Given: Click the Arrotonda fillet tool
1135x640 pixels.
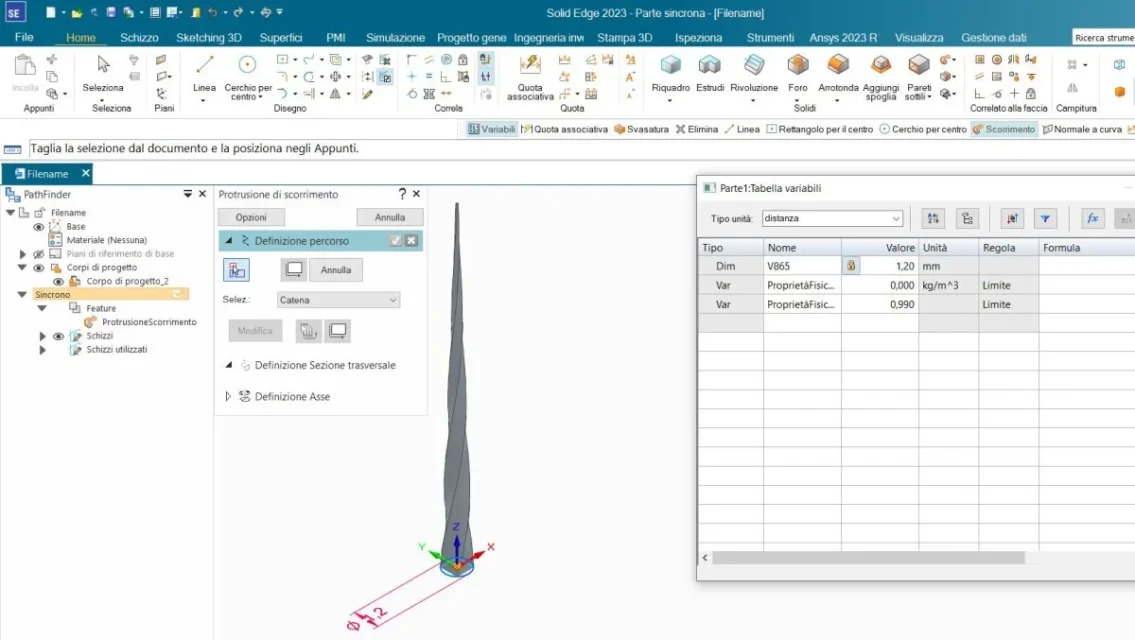Looking at the screenshot, I should (838, 71).
